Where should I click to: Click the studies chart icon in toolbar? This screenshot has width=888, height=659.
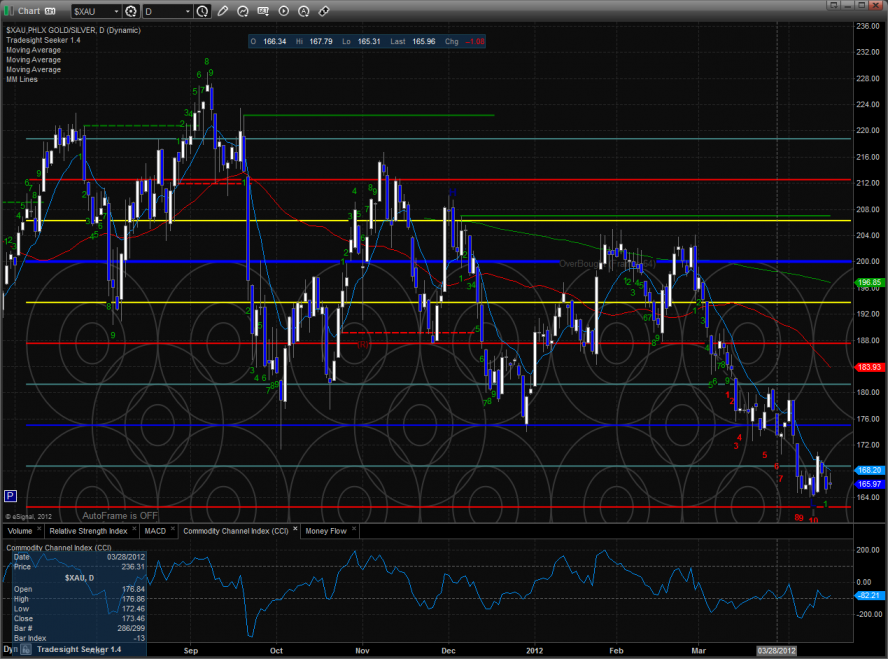pos(245,11)
